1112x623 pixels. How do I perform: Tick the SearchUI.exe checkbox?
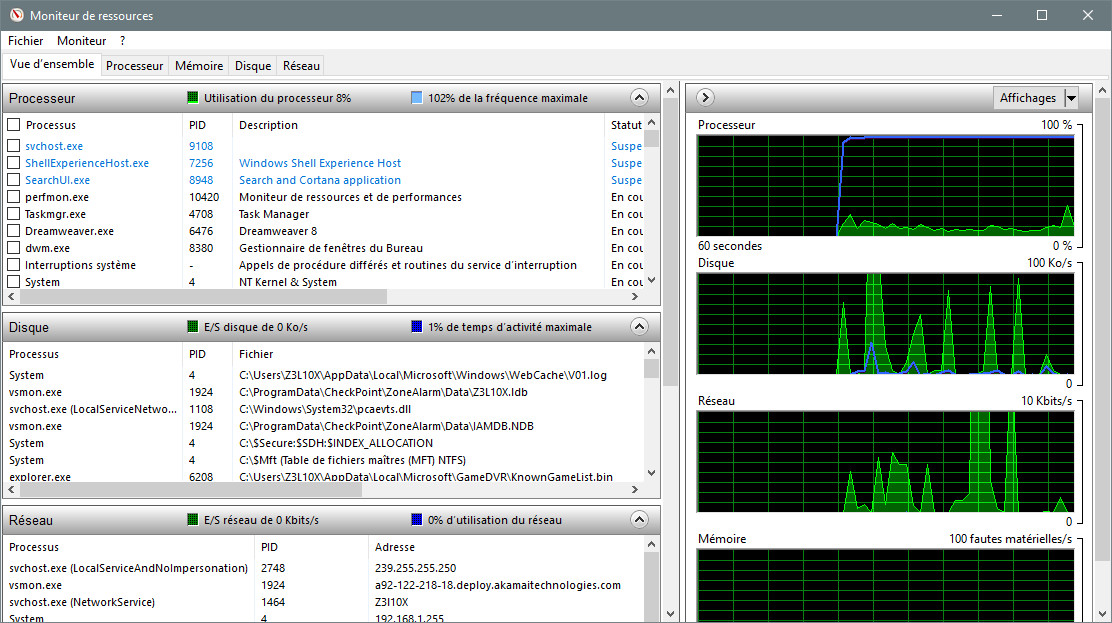[x=13, y=180]
